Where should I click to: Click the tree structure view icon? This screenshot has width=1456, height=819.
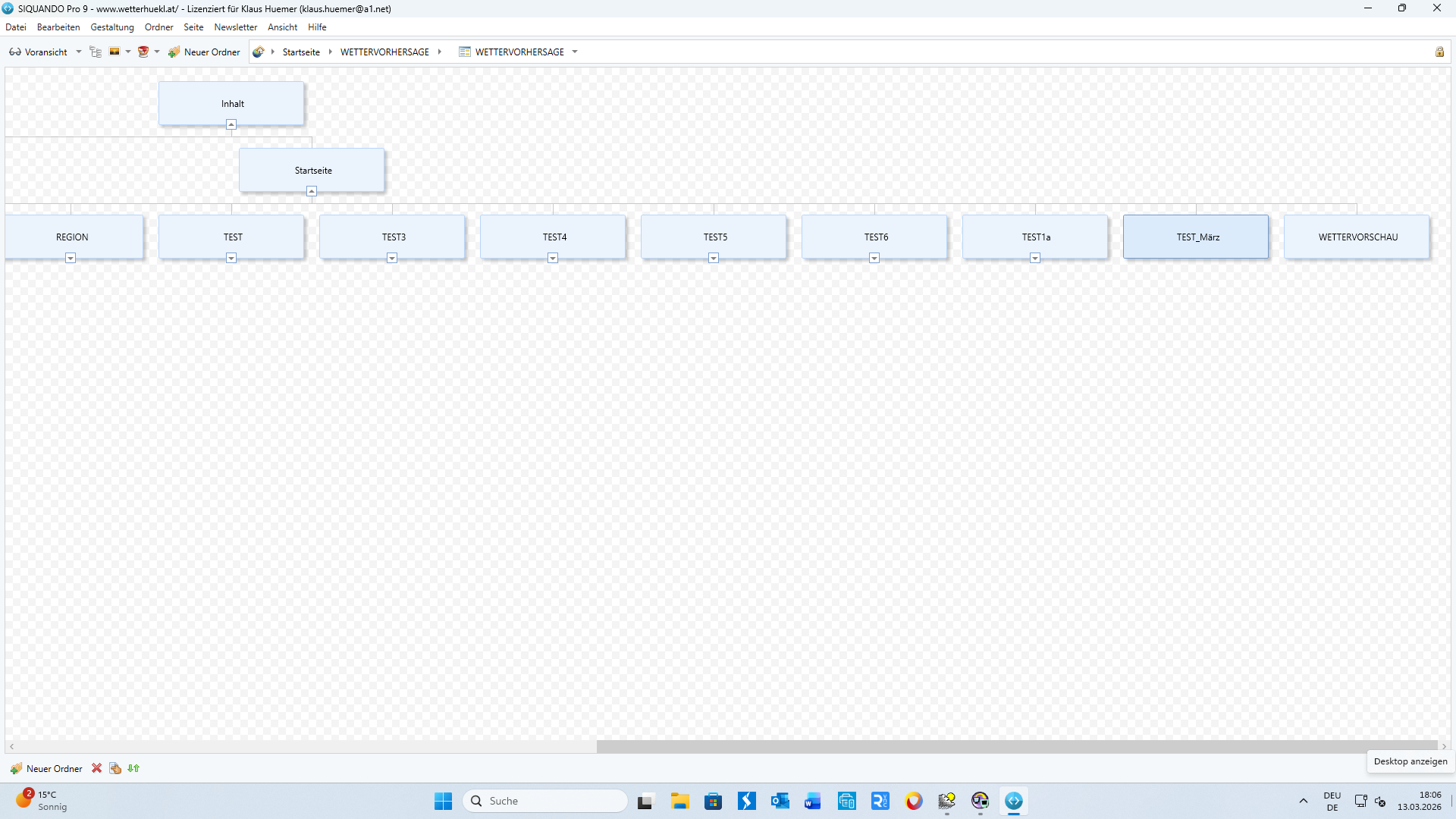(96, 52)
